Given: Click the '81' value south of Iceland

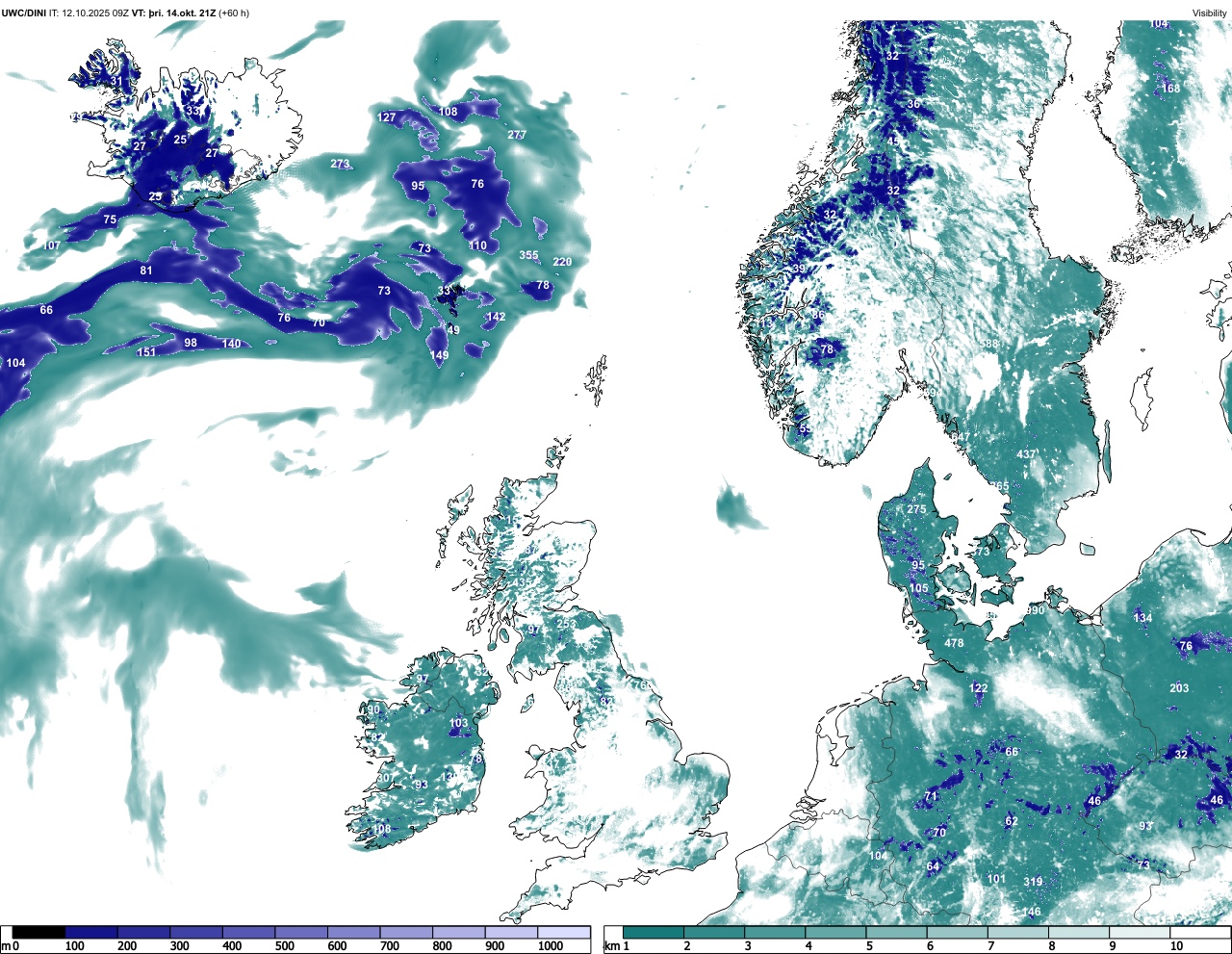Looking at the screenshot, I should pos(146,271).
